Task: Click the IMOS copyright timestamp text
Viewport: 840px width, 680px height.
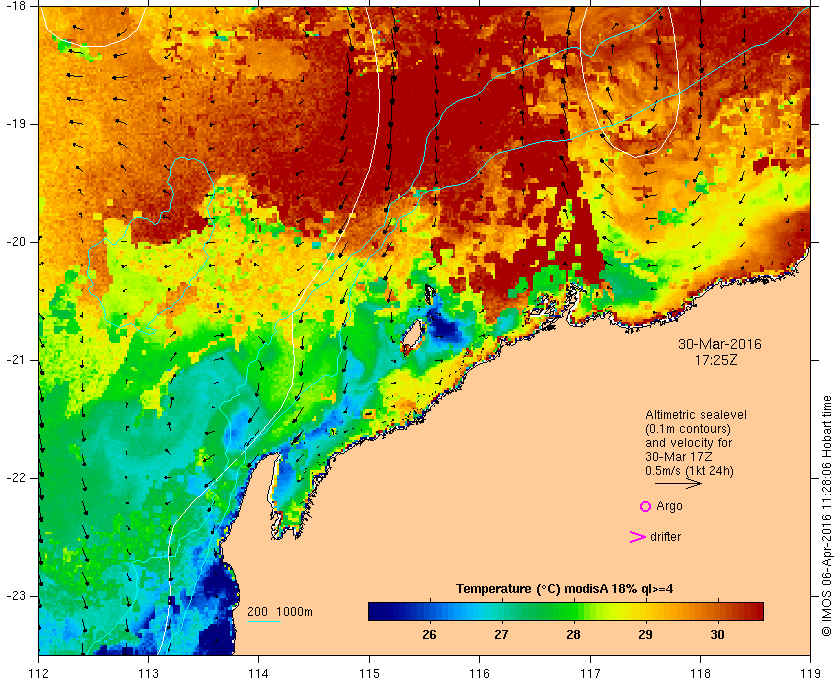Action: pos(826,516)
